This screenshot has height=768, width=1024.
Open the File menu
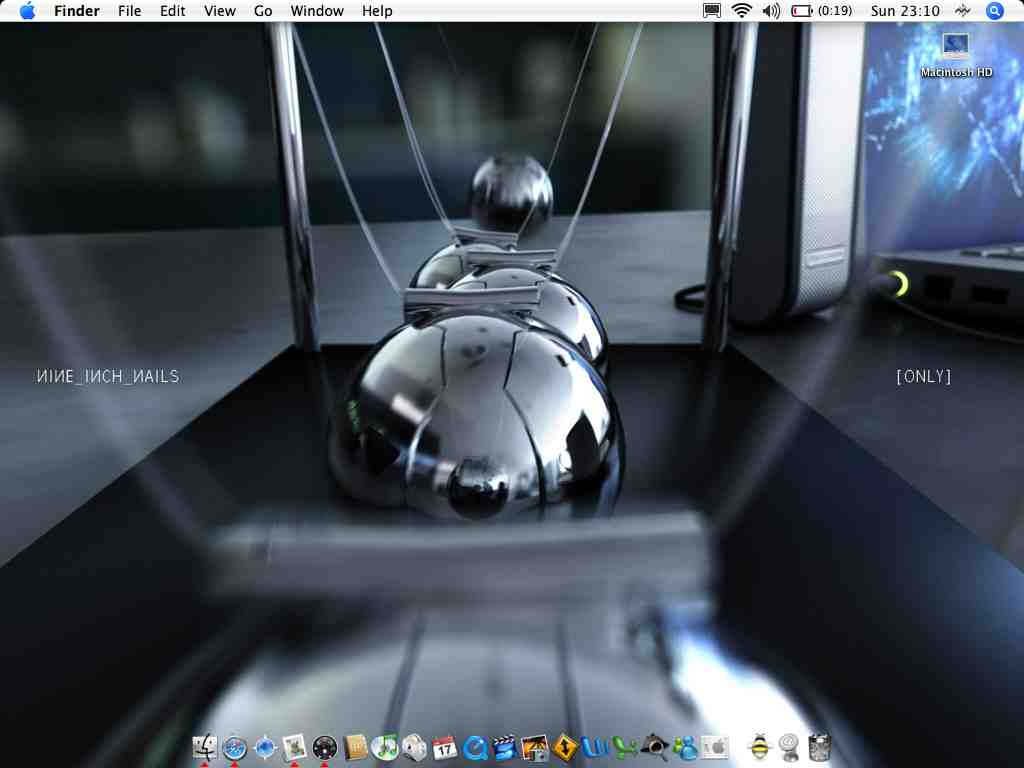(x=129, y=11)
